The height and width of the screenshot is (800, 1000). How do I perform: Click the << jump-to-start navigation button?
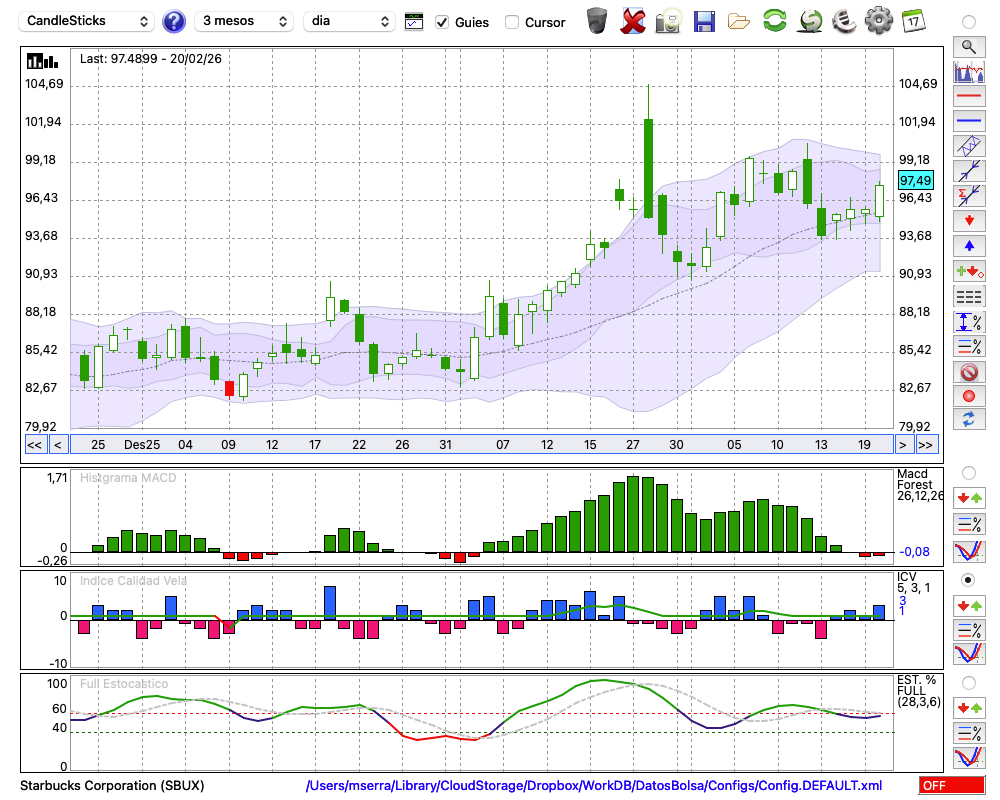pyautogui.click(x=34, y=444)
